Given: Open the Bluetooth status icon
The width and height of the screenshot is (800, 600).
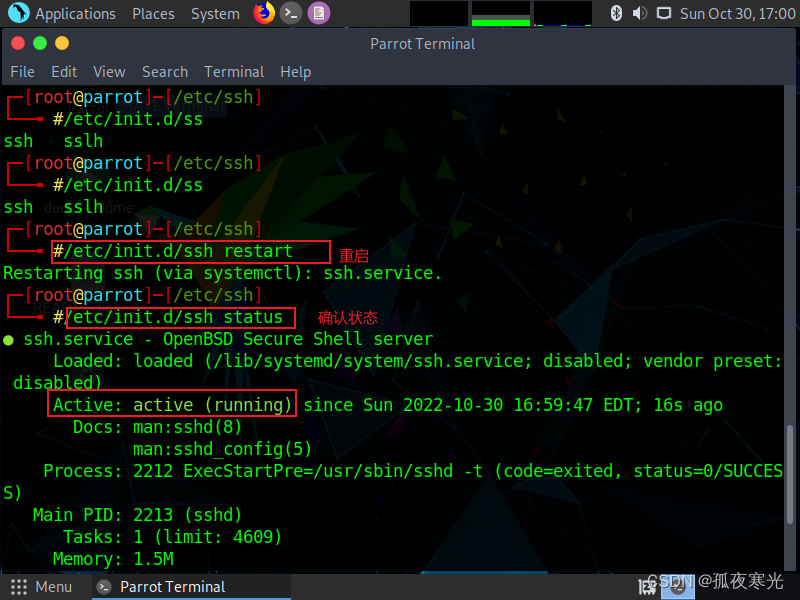Looking at the screenshot, I should (618, 13).
